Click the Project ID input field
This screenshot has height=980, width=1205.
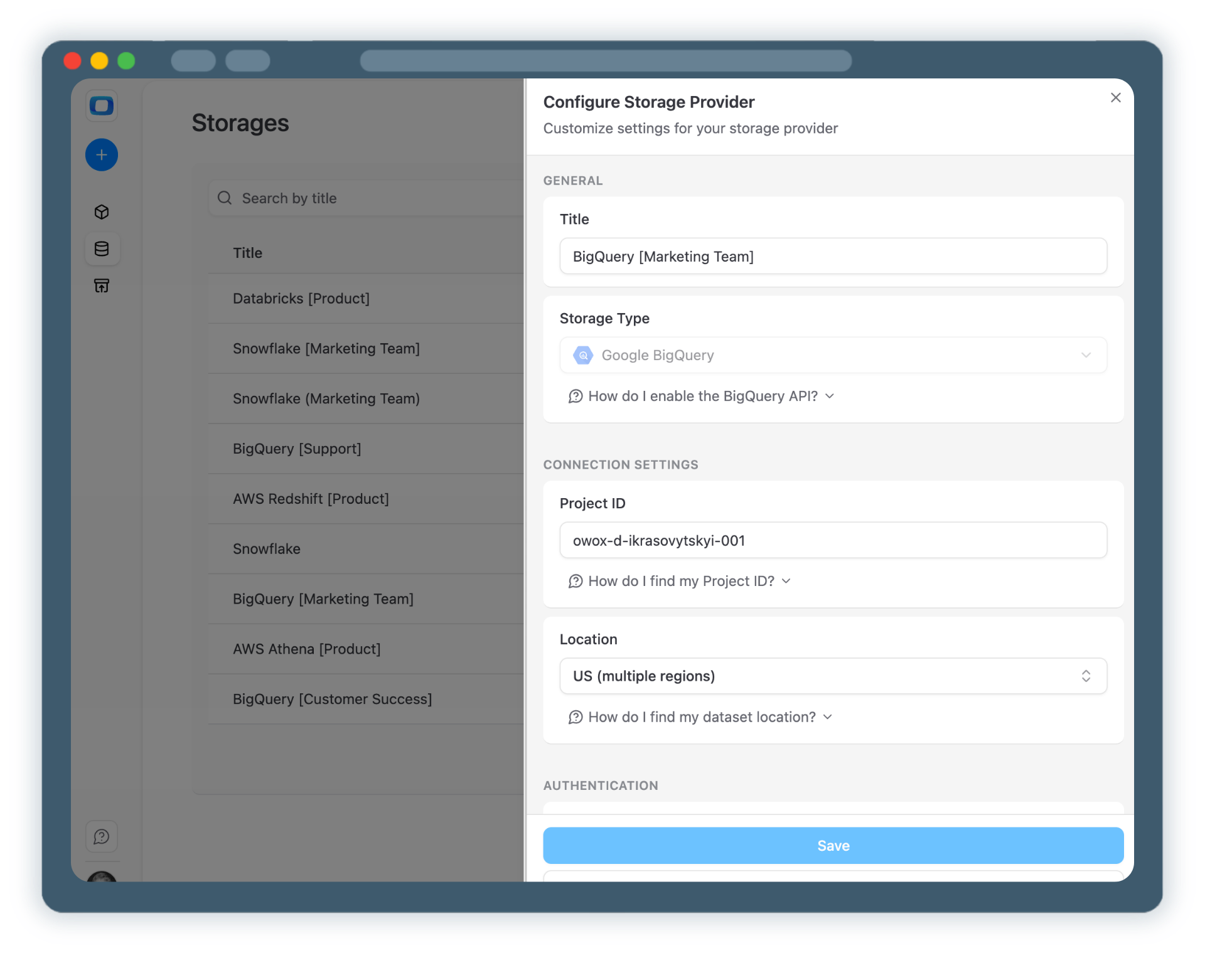click(x=832, y=540)
